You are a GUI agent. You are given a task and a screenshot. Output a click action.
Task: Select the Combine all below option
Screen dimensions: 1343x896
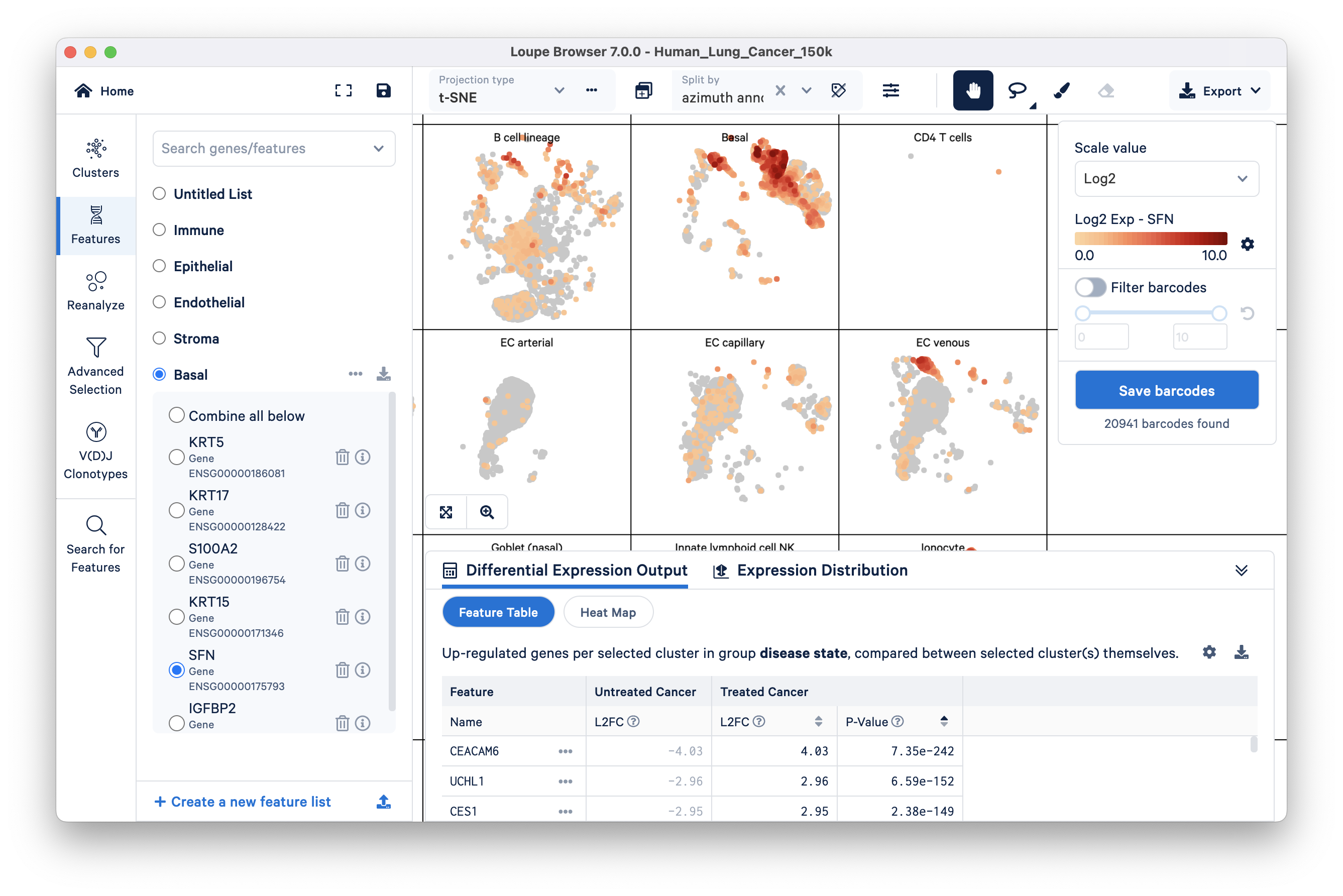point(177,415)
